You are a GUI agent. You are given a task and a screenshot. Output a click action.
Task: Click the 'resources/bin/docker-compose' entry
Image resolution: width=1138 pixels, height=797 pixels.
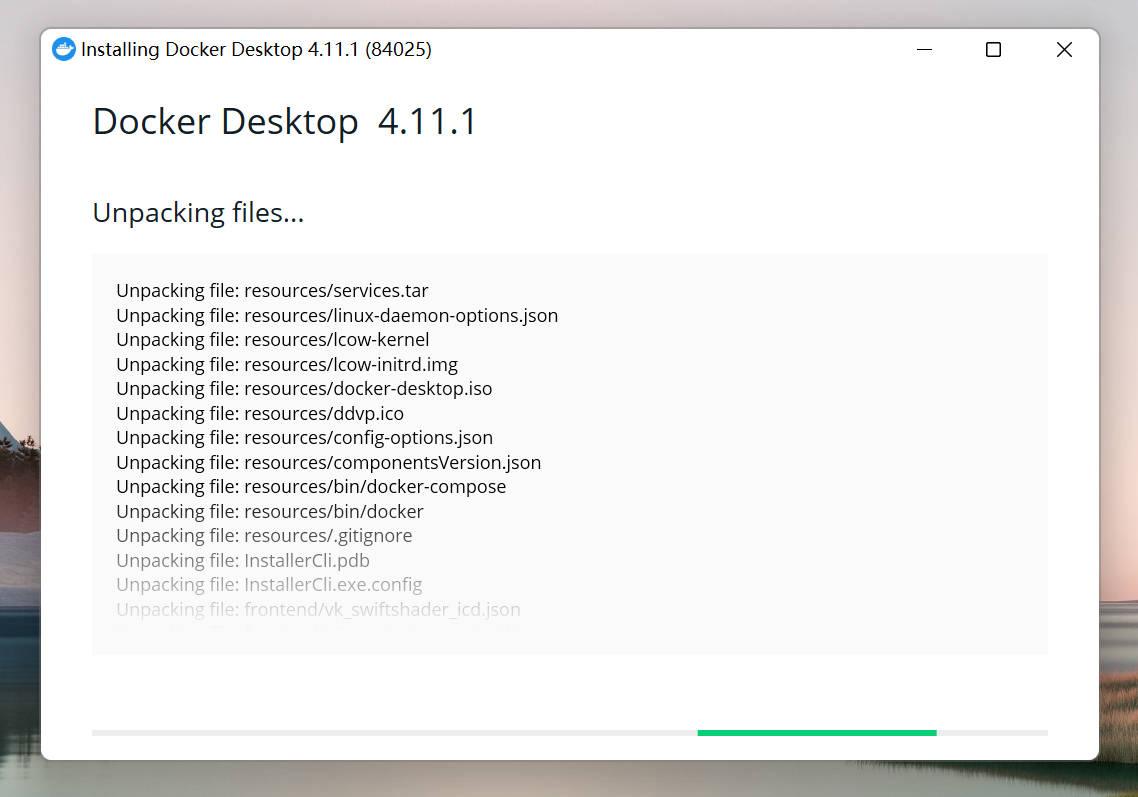311,486
